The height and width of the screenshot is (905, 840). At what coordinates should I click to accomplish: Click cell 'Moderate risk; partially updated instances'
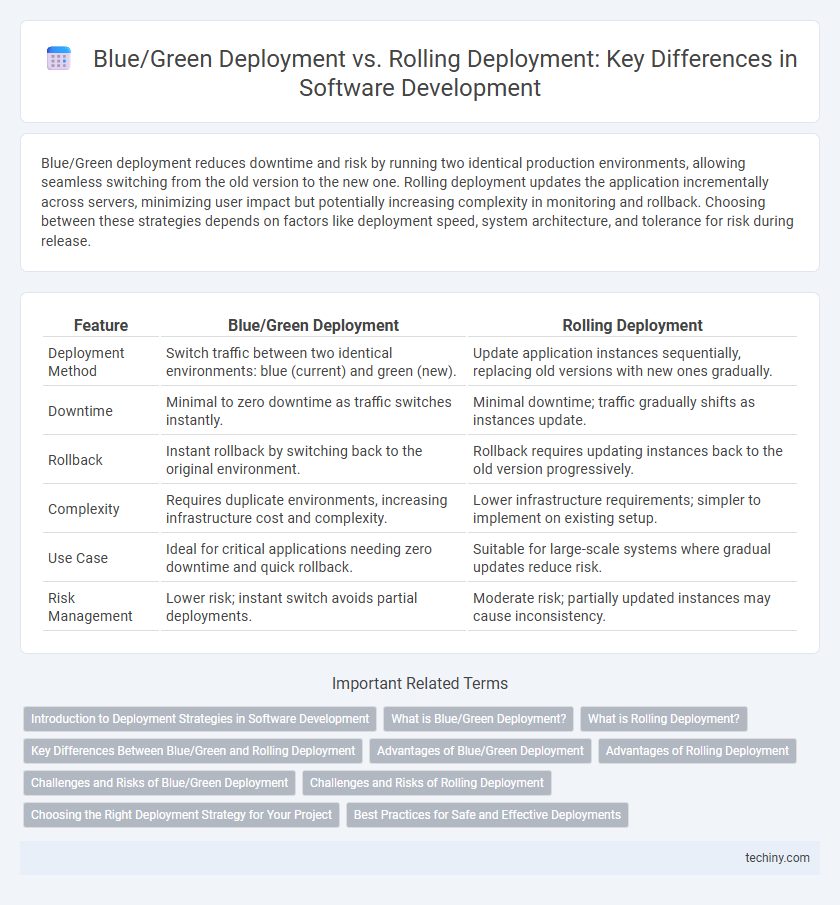click(x=632, y=607)
